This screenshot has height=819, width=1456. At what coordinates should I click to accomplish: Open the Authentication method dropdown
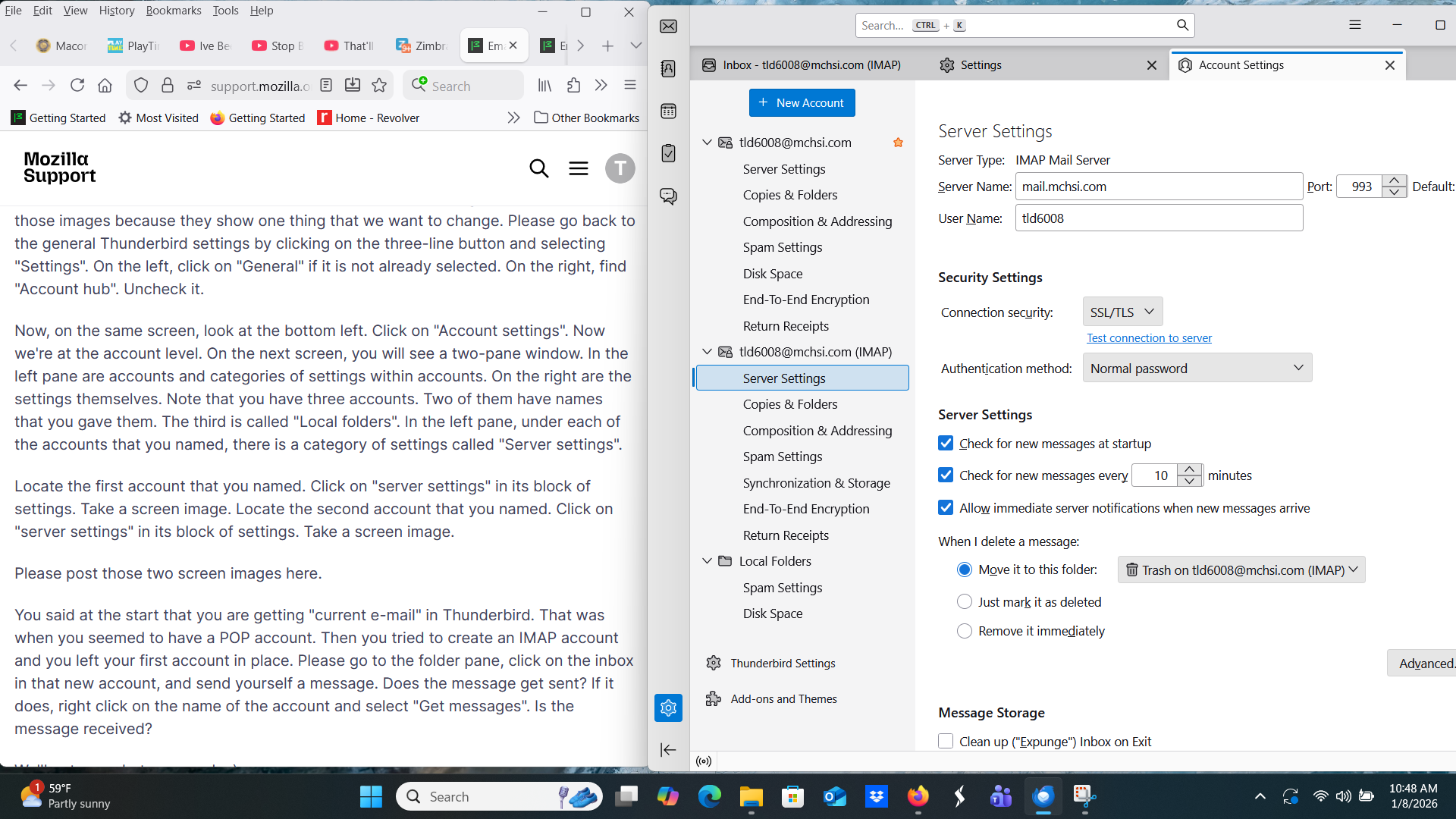pyautogui.click(x=1197, y=369)
